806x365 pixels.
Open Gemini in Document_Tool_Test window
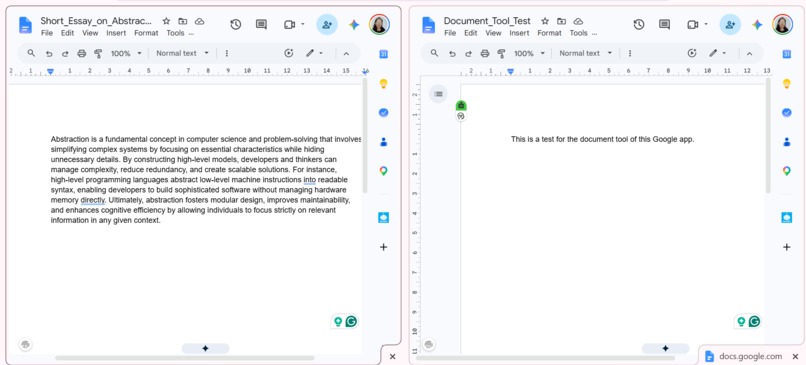point(757,24)
